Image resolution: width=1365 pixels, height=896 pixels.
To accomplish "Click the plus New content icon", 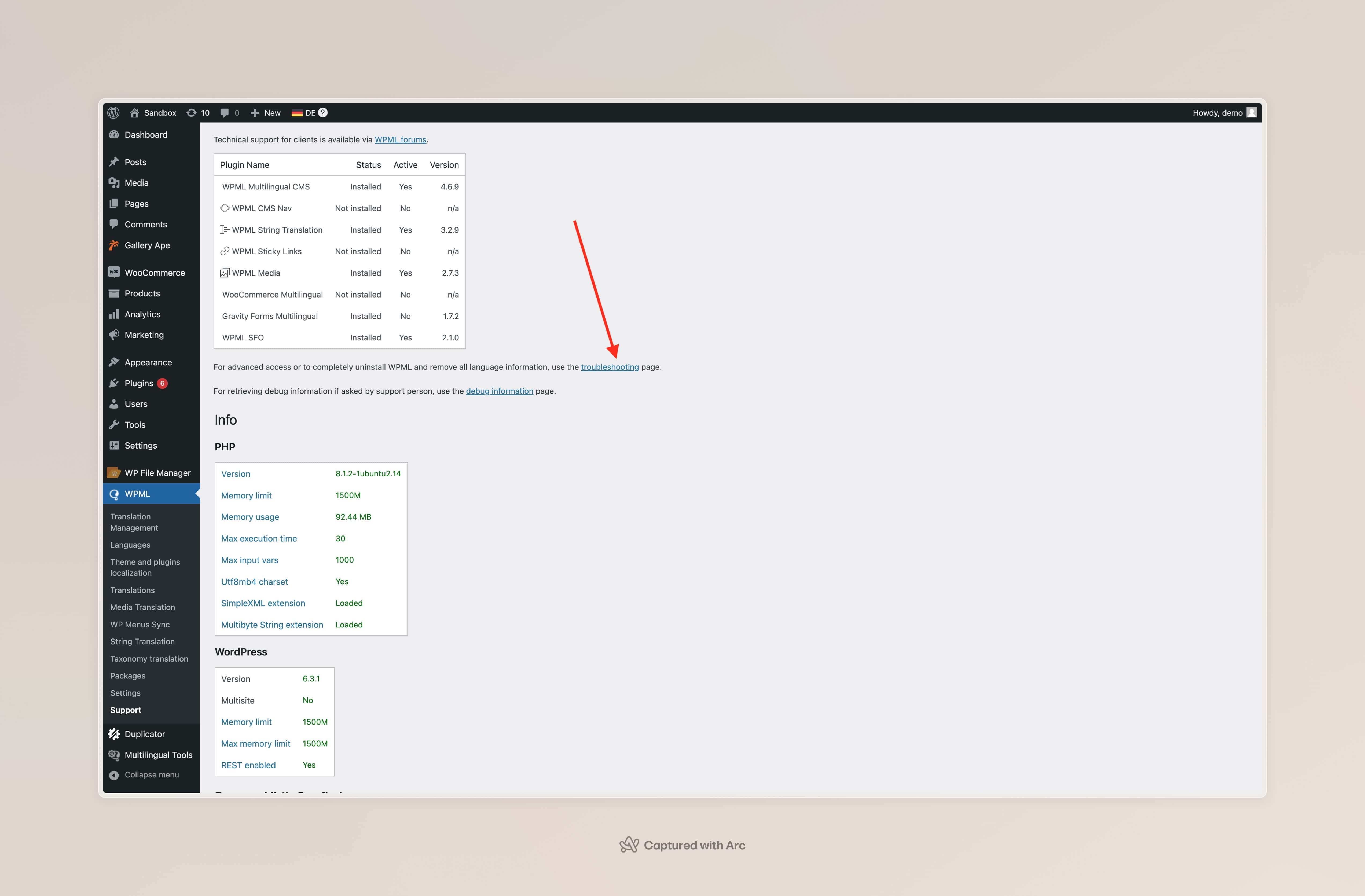I will pyautogui.click(x=255, y=112).
